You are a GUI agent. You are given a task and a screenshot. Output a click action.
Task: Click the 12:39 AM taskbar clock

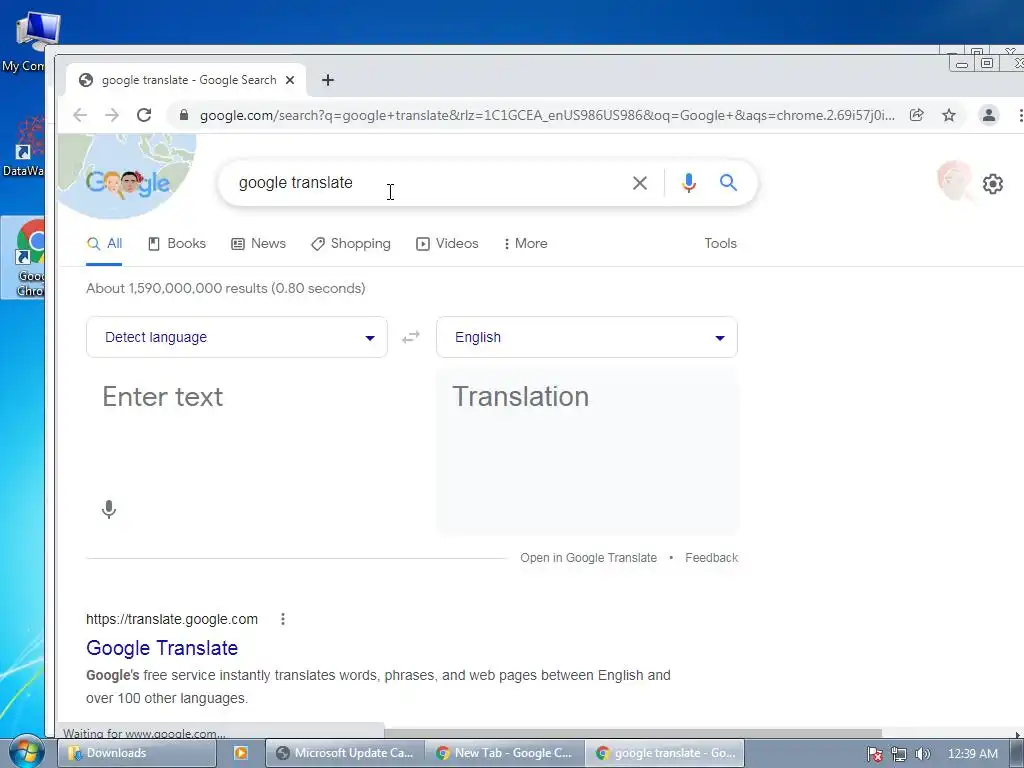tap(972, 754)
